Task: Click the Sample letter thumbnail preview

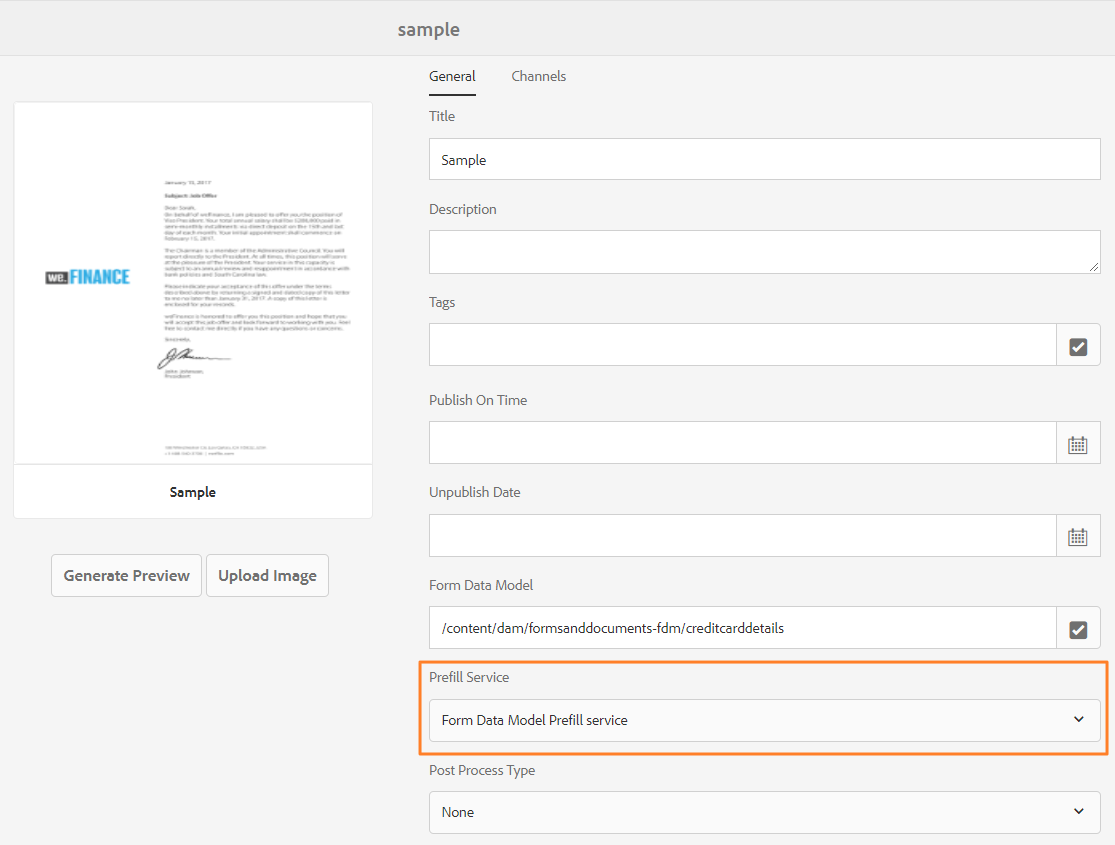Action: (x=193, y=283)
